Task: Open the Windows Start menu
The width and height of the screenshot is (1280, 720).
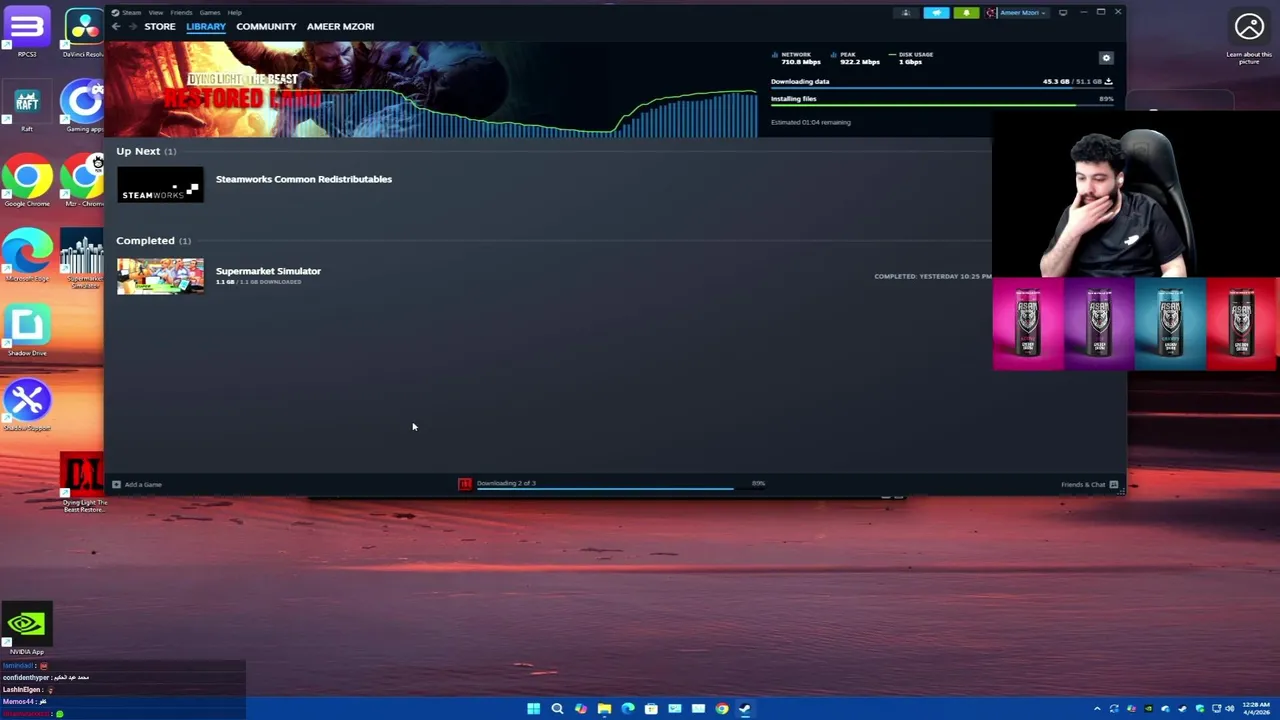Action: coord(534,709)
